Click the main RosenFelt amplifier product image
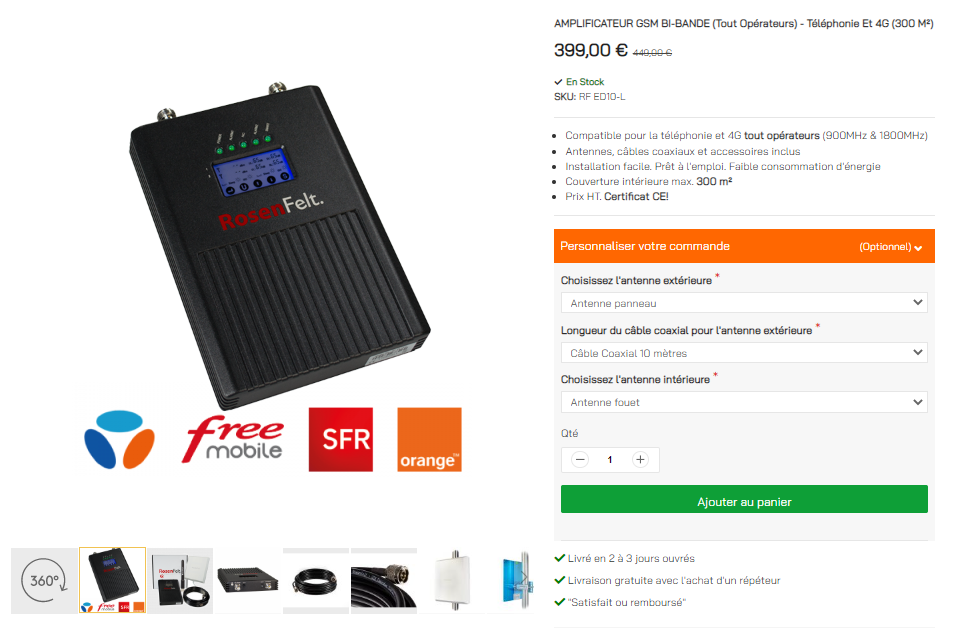Viewport: 959px width, 636px height. point(280,245)
